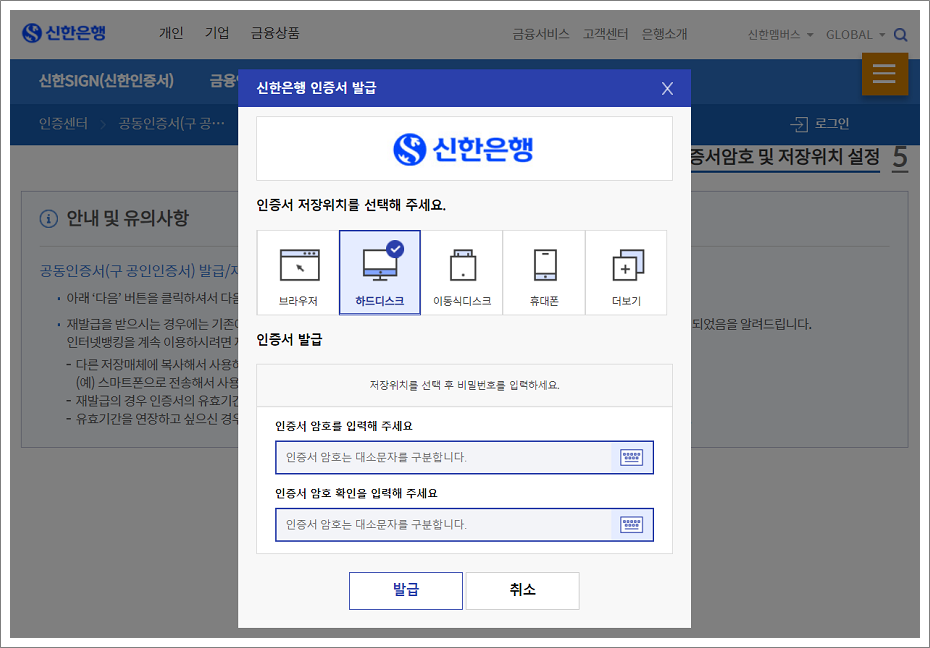Screen dimensions: 930x648
Task: Select the 하드디스크 storage option
Action: (x=380, y=273)
